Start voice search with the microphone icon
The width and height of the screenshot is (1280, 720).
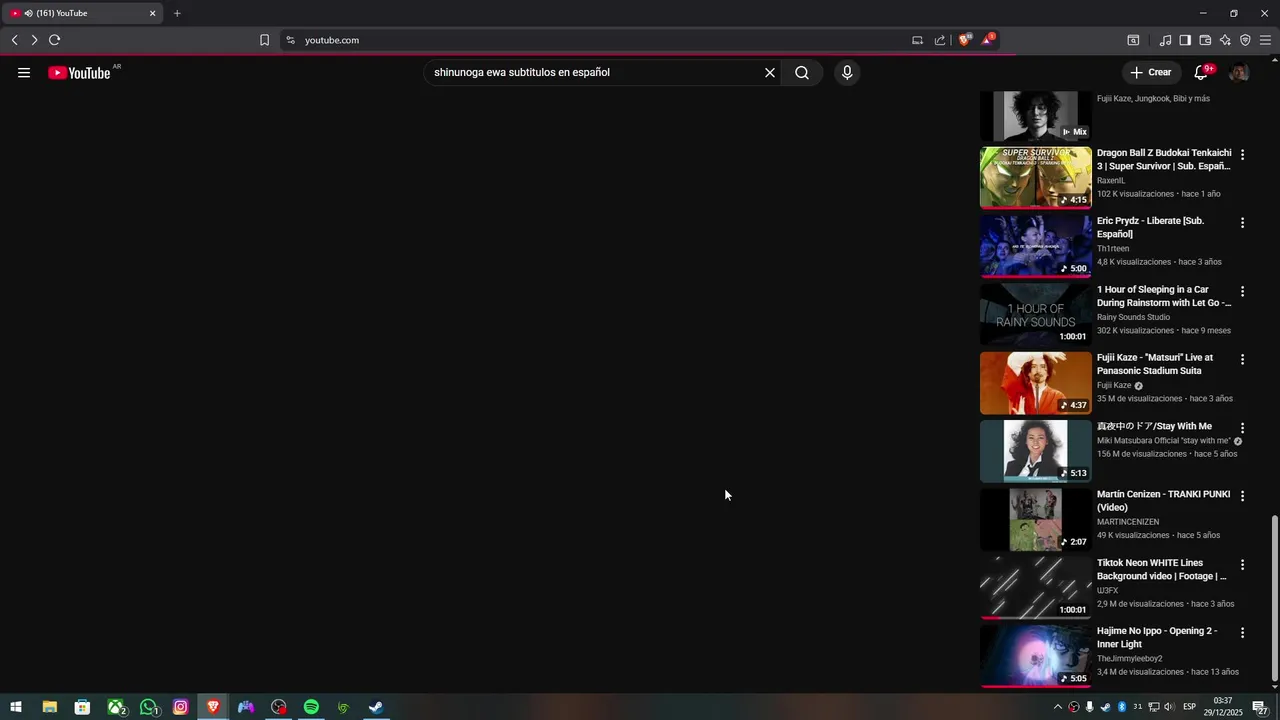847,73
